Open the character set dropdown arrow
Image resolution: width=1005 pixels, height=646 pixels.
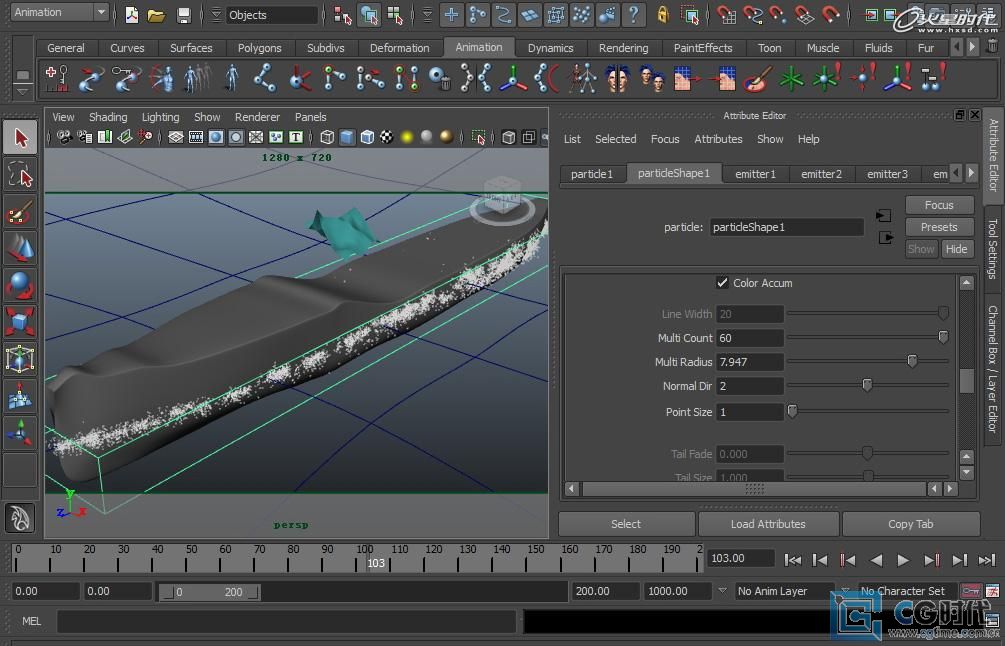click(x=845, y=590)
